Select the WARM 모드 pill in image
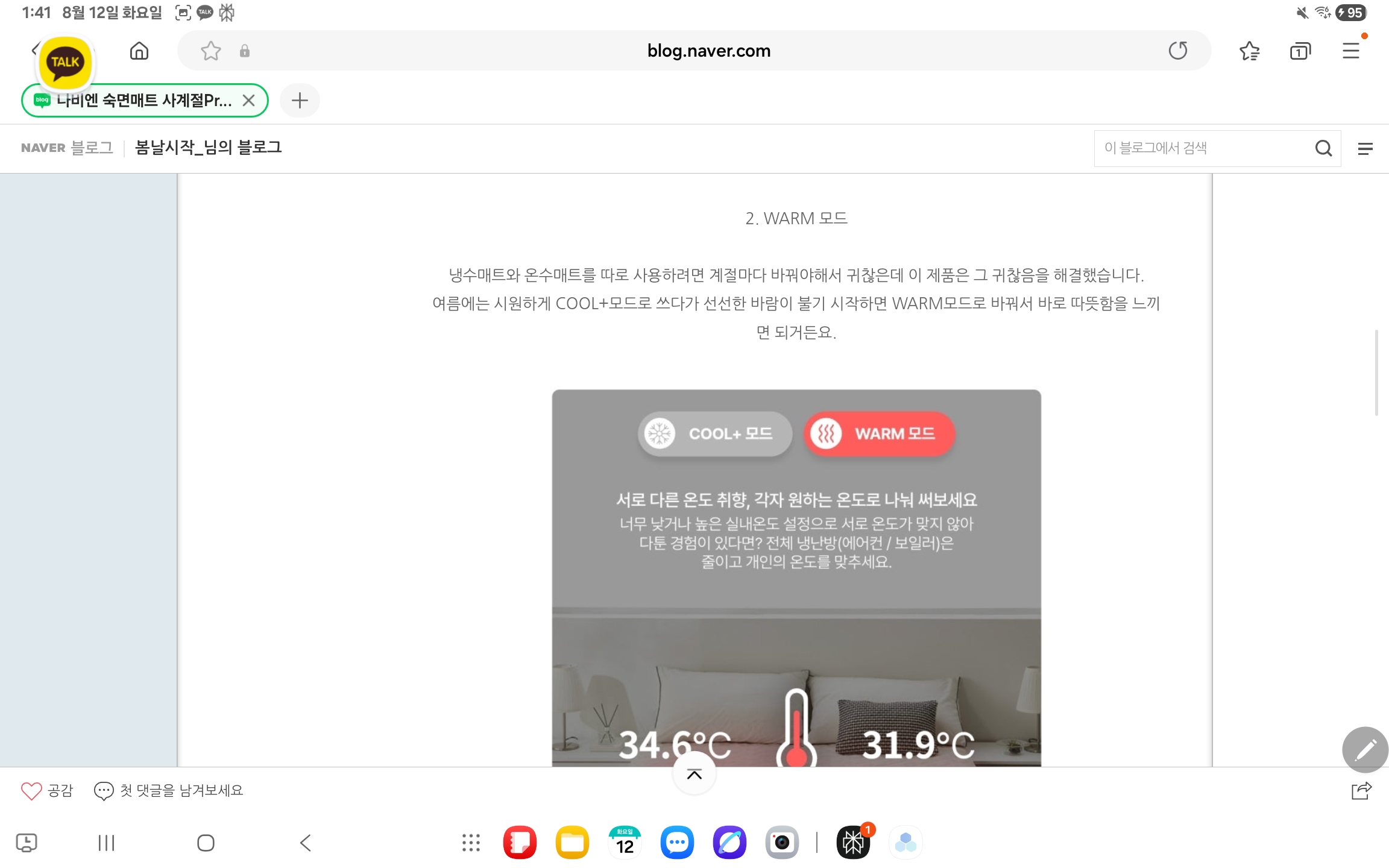1389x868 pixels. click(880, 434)
